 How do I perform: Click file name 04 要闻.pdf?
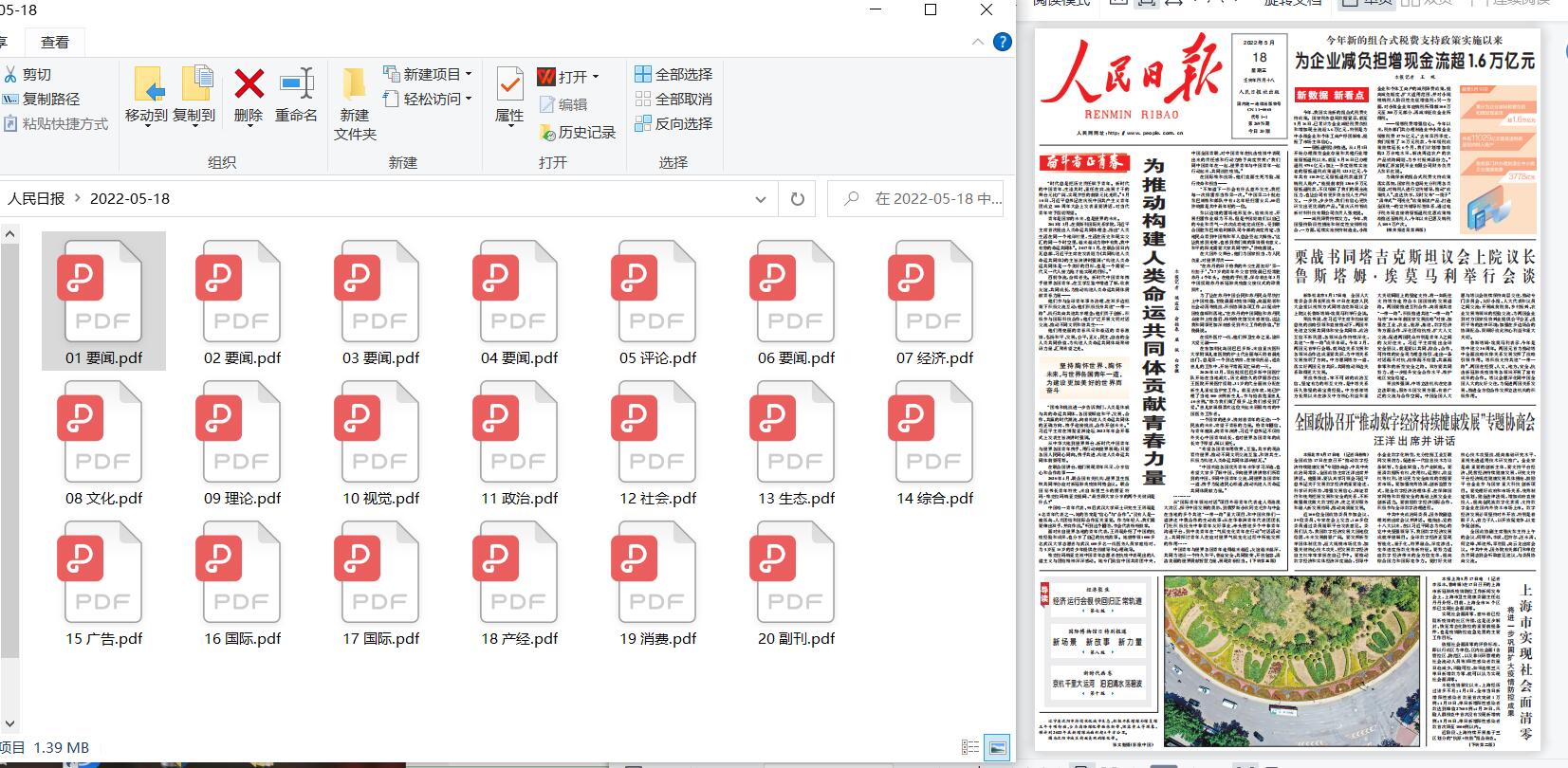tap(519, 358)
